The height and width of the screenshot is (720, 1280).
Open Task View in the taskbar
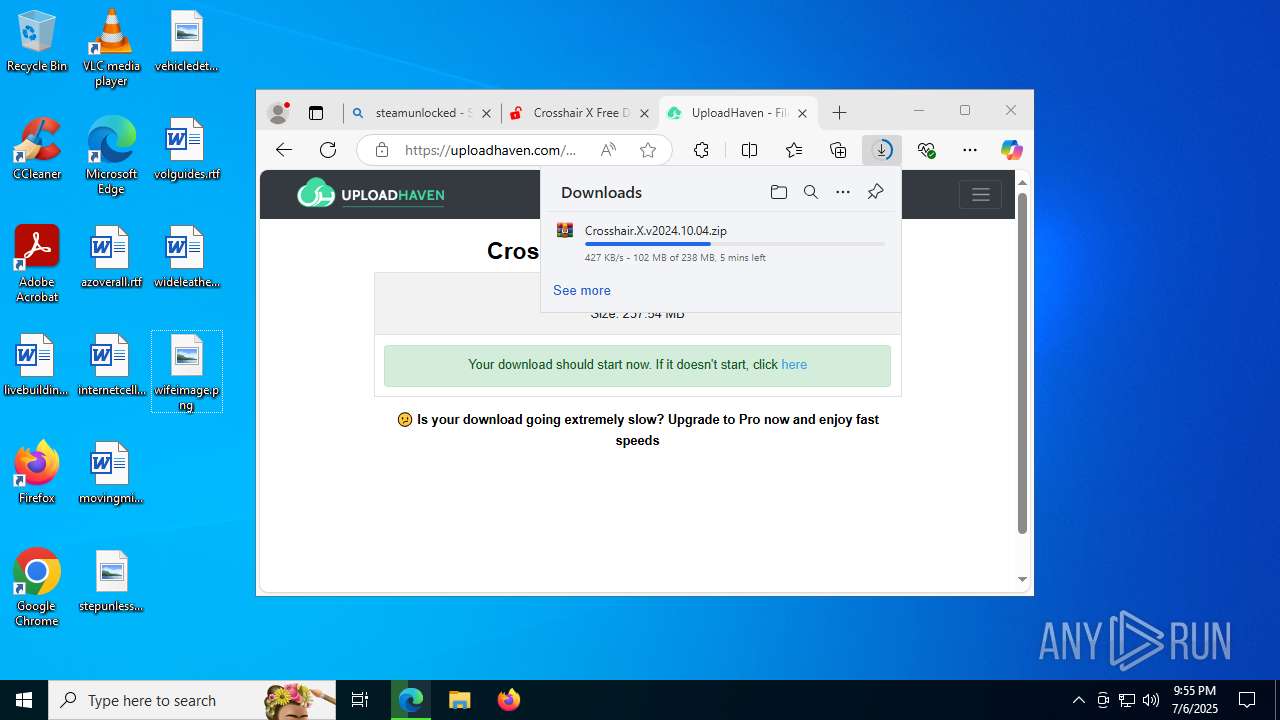[x=360, y=700]
